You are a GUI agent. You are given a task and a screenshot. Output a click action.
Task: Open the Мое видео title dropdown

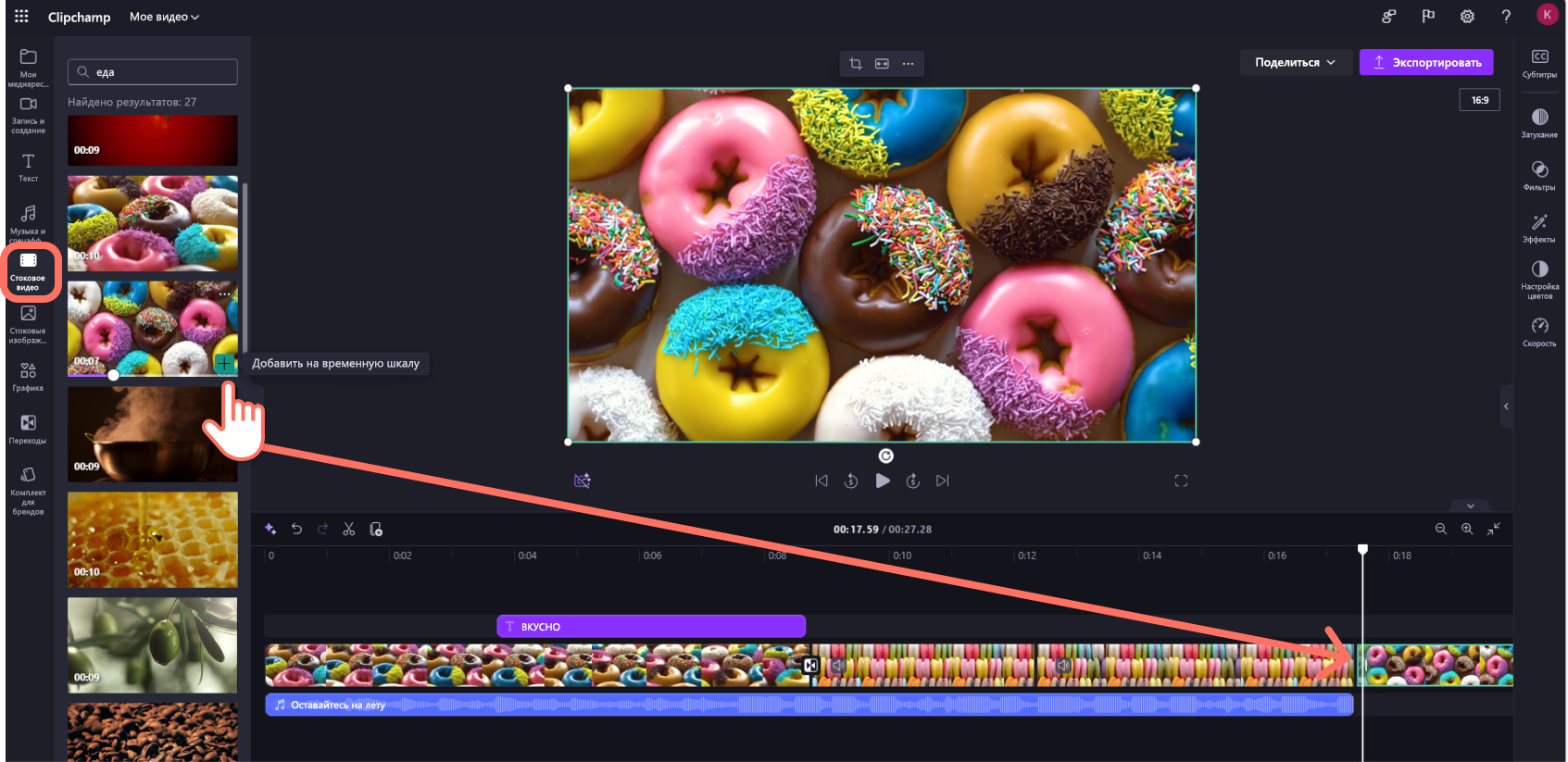pos(164,17)
